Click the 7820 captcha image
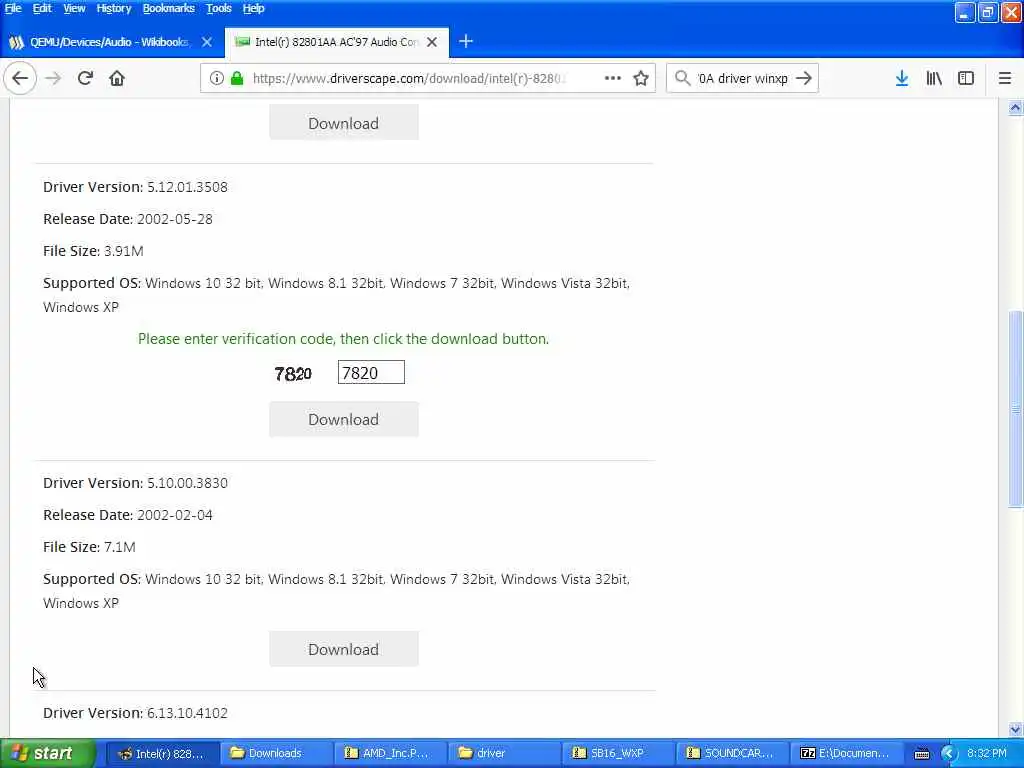The width and height of the screenshot is (1024, 768). coord(293,374)
